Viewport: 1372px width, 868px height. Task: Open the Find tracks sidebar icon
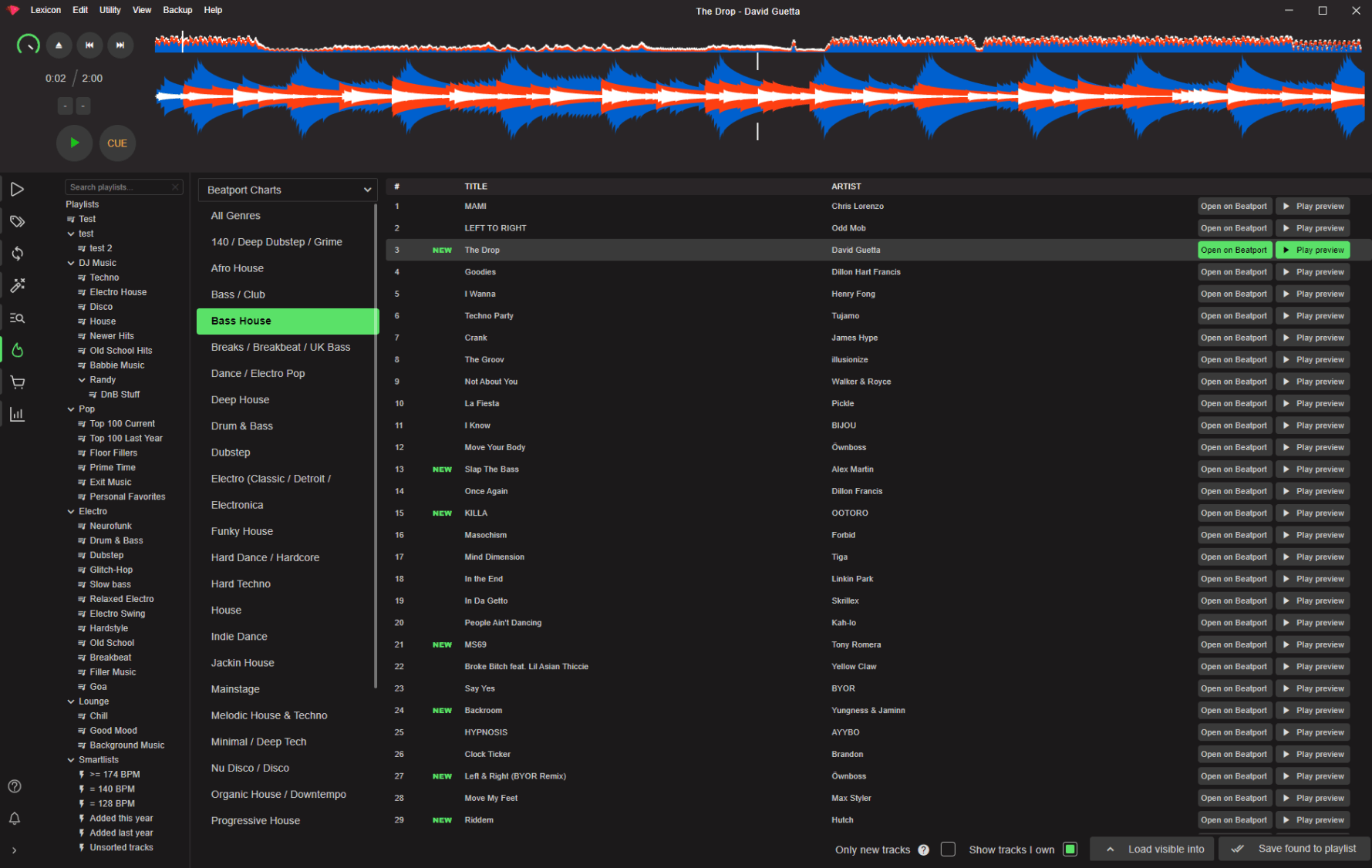17,318
